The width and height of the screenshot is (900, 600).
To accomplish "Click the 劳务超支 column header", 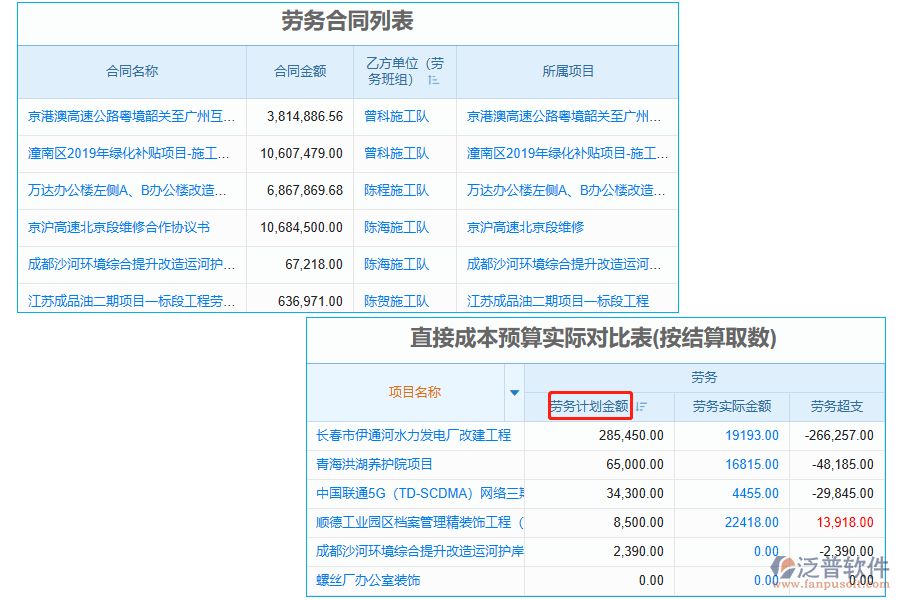I will coord(836,406).
